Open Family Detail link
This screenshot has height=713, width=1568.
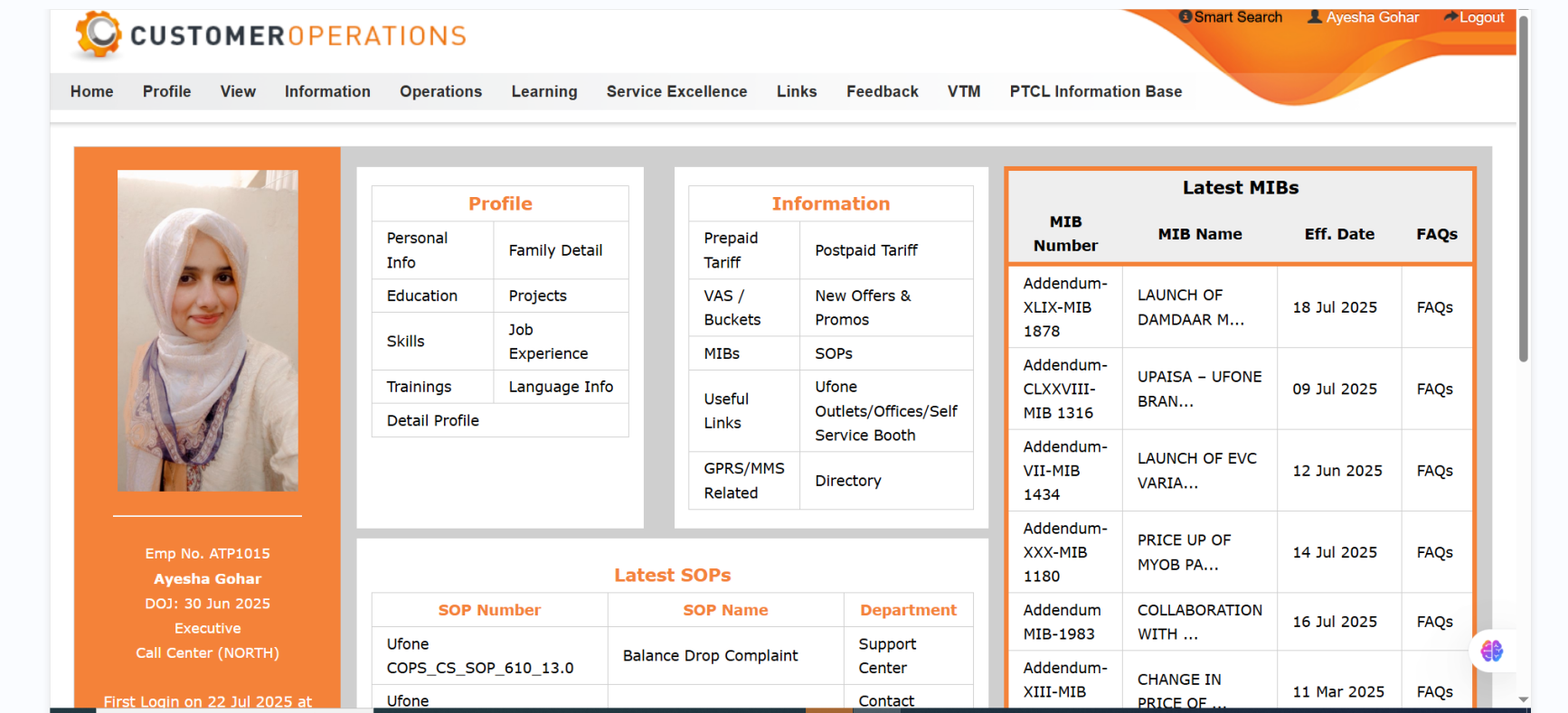pyautogui.click(x=555, y=250)
